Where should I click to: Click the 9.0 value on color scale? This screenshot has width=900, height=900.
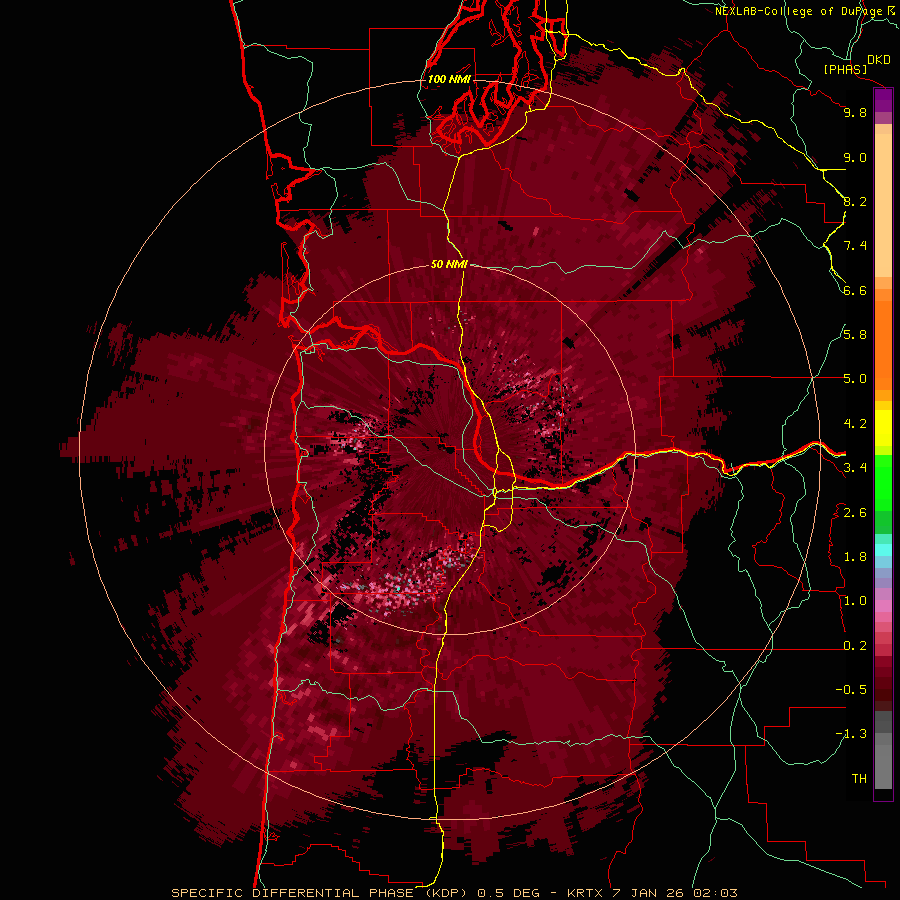(x=855, y=157)
